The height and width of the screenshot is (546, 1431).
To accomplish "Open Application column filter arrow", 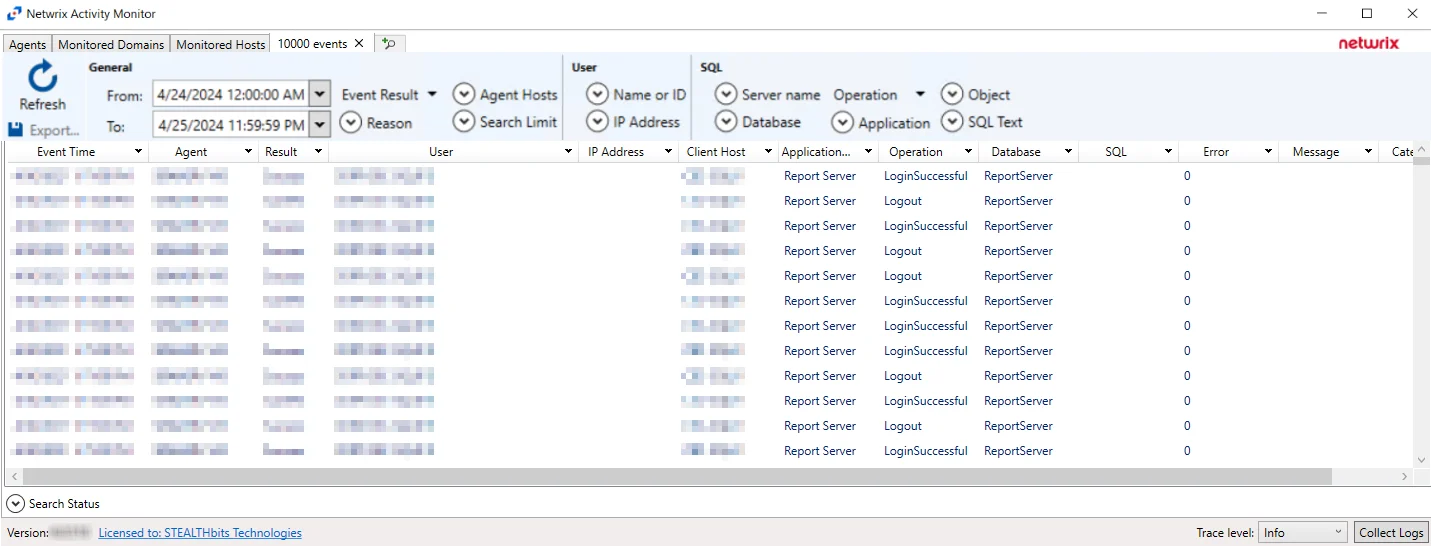I will [868, 152].
